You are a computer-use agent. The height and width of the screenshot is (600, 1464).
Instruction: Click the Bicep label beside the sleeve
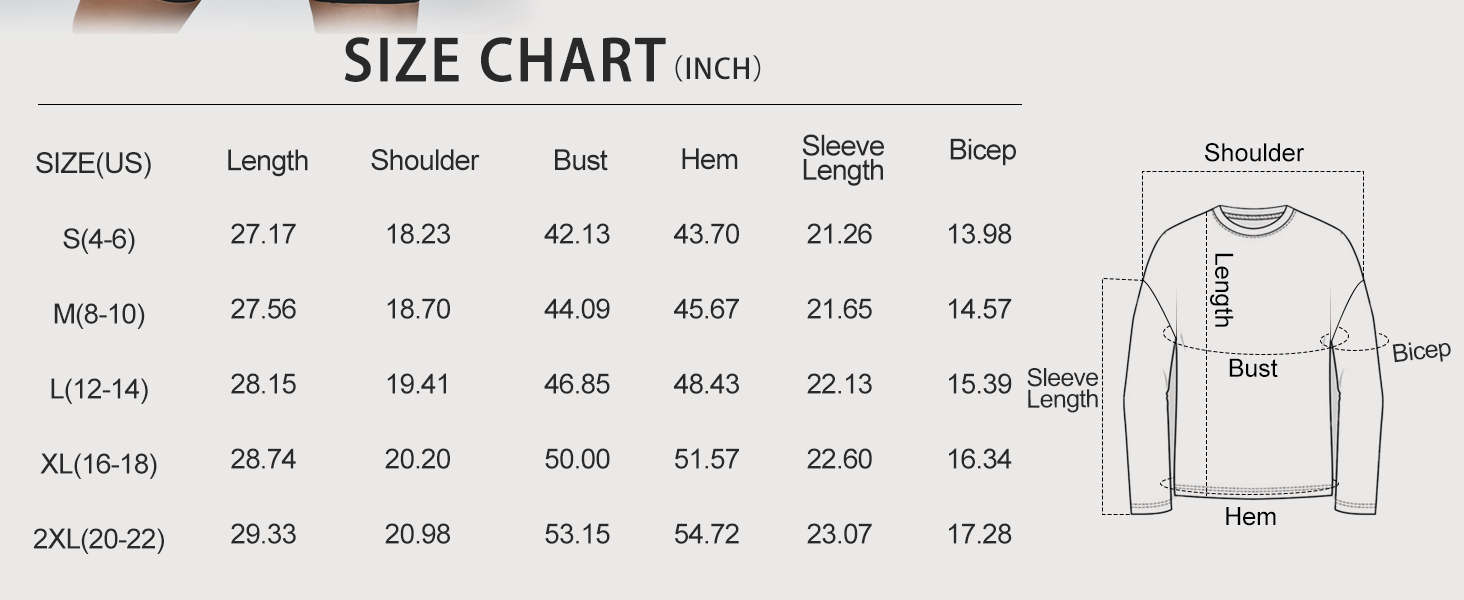tap(1421, 351)
